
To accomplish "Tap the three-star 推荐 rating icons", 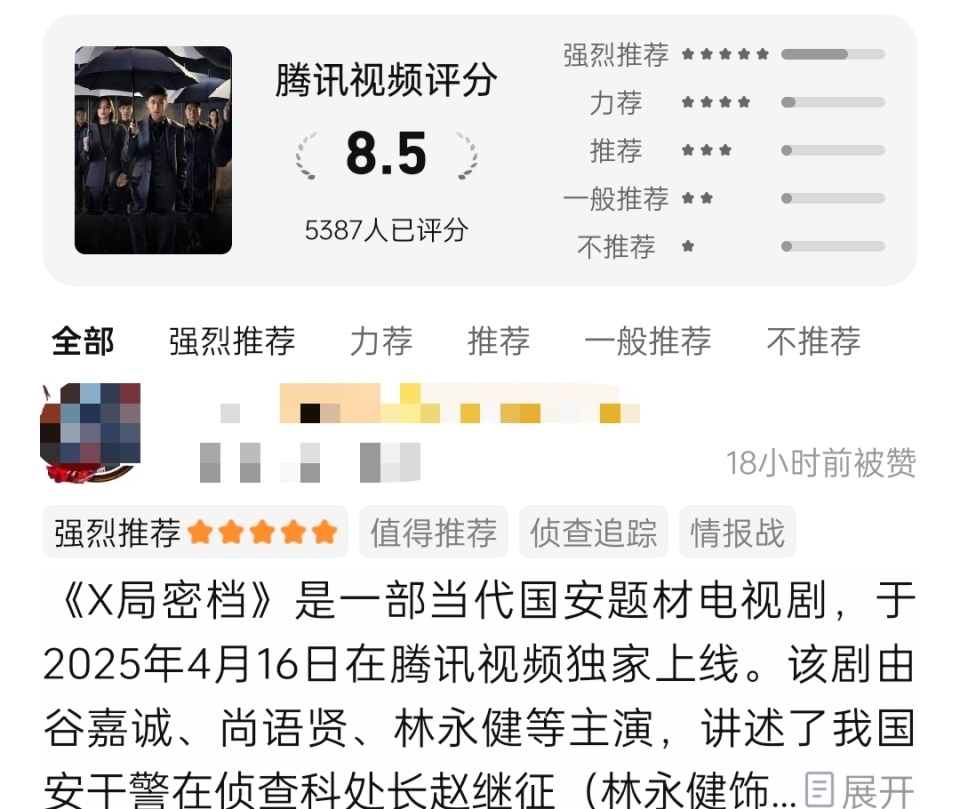I will pos(707,150).
